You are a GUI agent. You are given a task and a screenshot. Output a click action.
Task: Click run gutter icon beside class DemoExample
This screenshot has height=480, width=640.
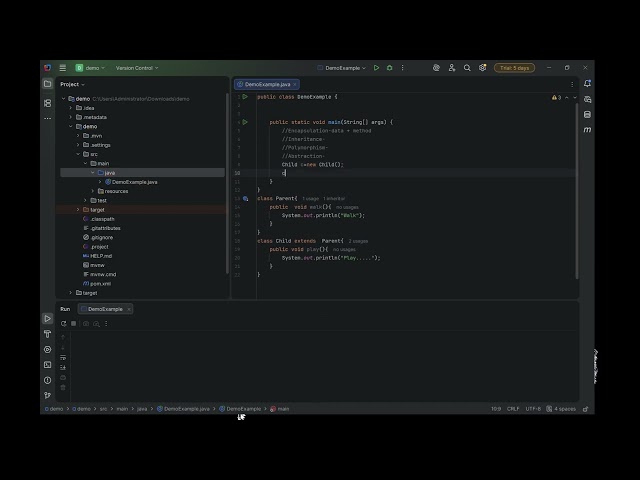245,97
